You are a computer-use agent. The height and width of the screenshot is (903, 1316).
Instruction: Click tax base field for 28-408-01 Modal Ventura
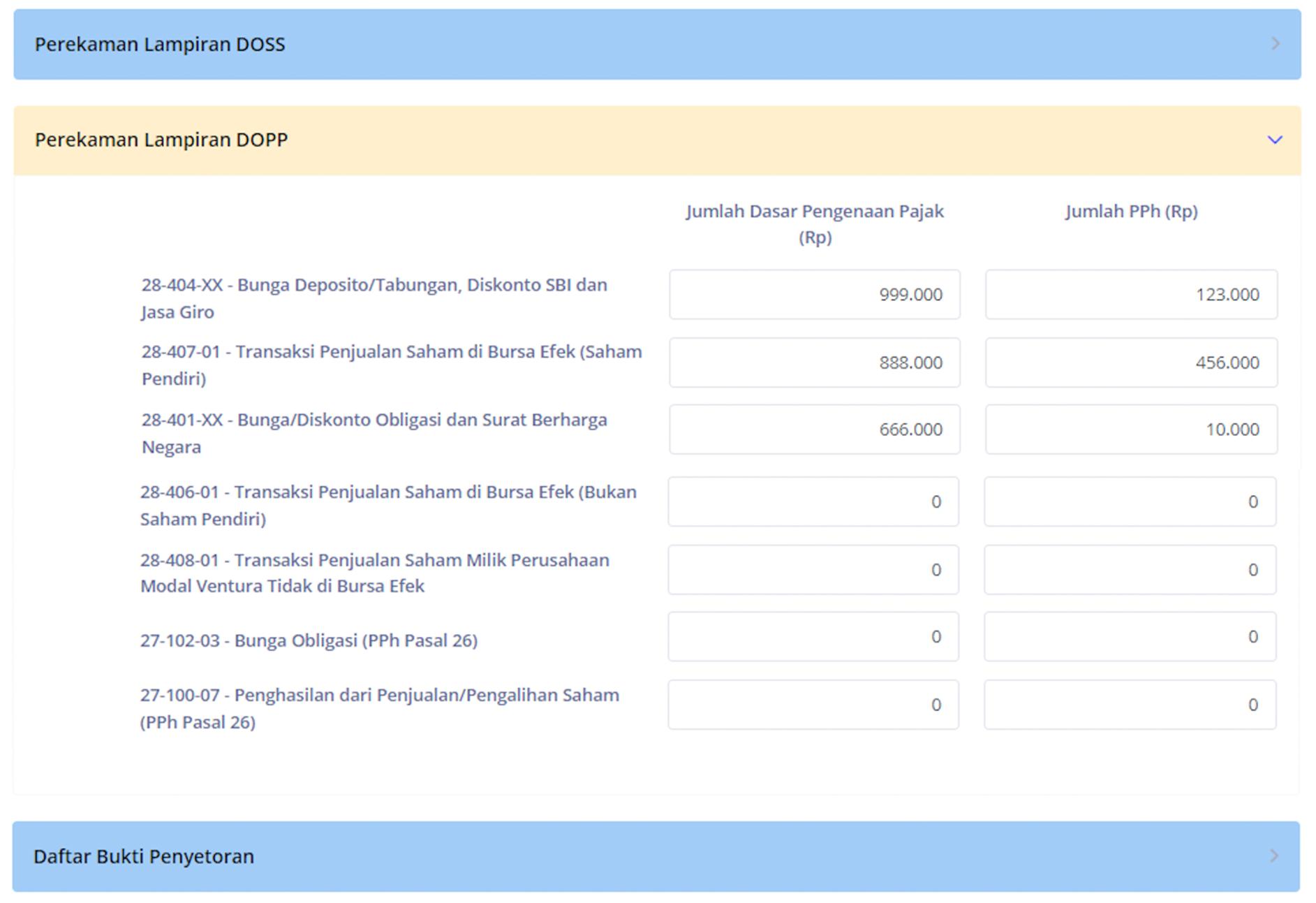813,570
